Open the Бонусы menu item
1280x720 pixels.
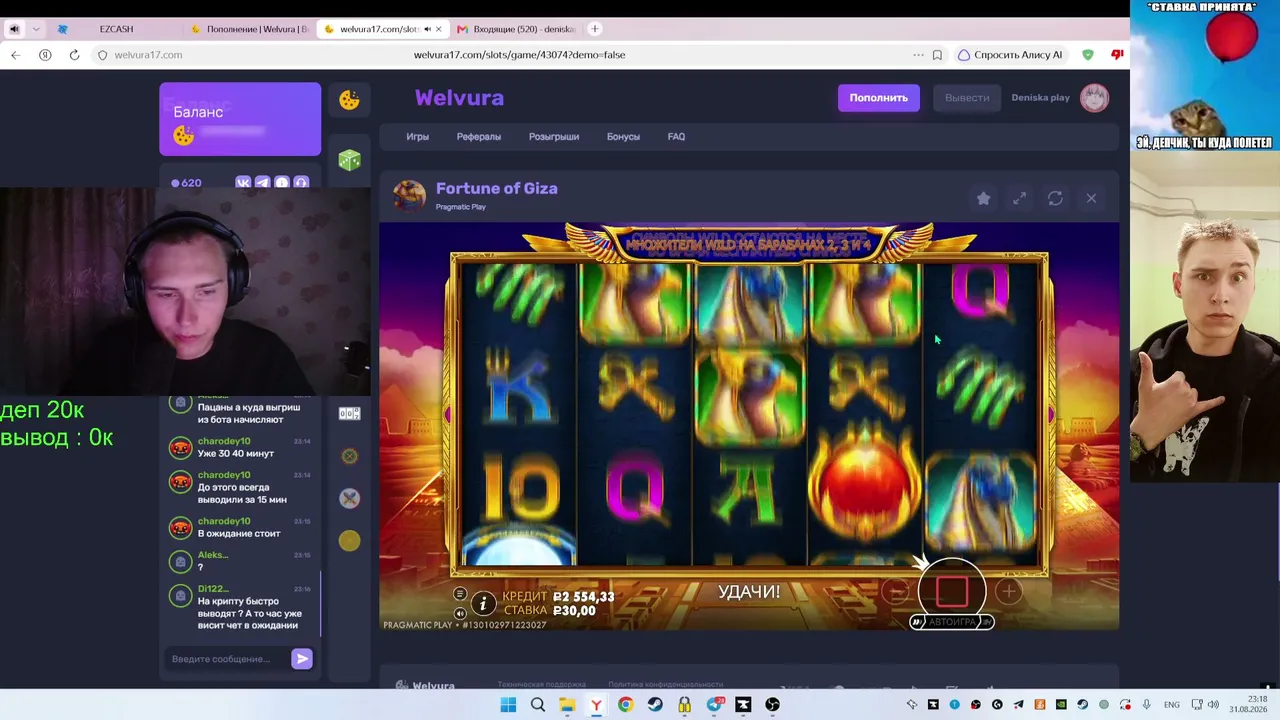click(623, 136)
